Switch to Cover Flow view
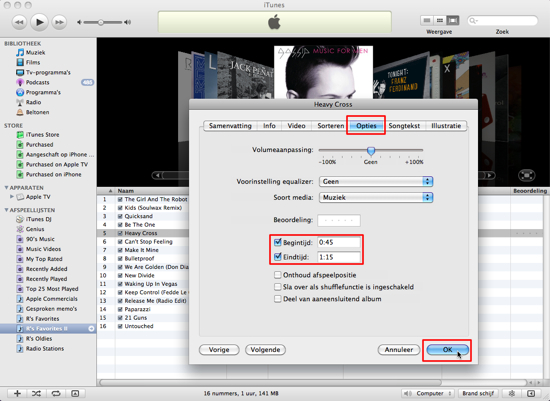 (452, 20)
